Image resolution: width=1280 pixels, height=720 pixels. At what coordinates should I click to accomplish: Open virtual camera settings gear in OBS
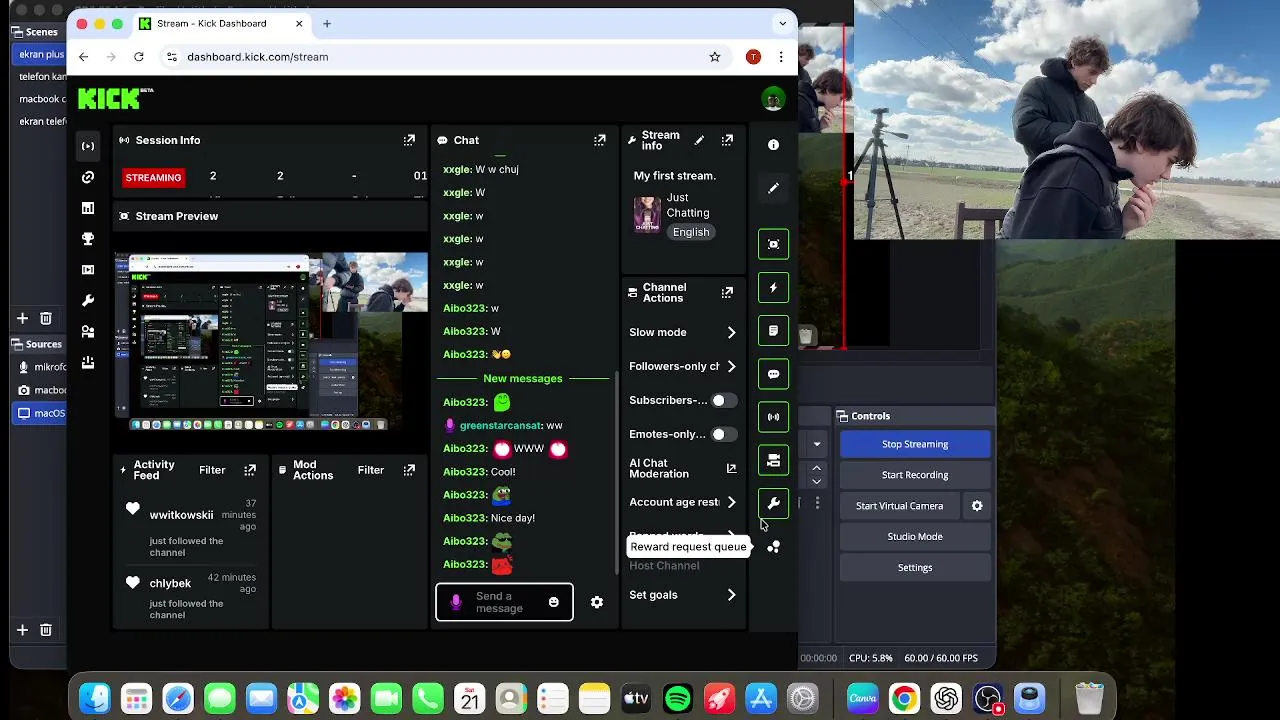coord(977,506)
